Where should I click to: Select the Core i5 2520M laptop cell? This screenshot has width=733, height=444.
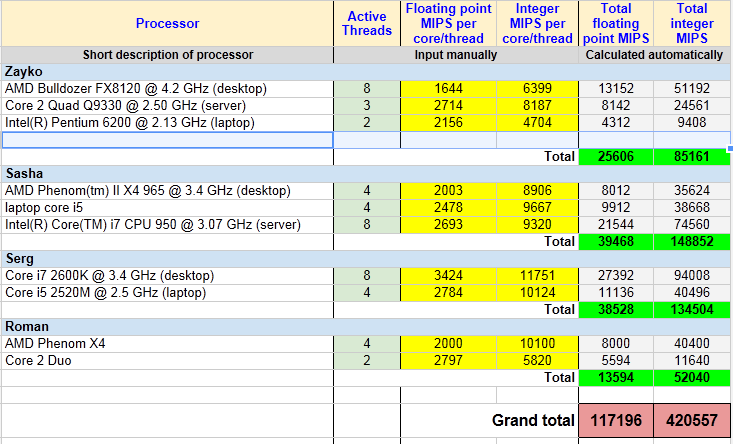click(167, 293)
